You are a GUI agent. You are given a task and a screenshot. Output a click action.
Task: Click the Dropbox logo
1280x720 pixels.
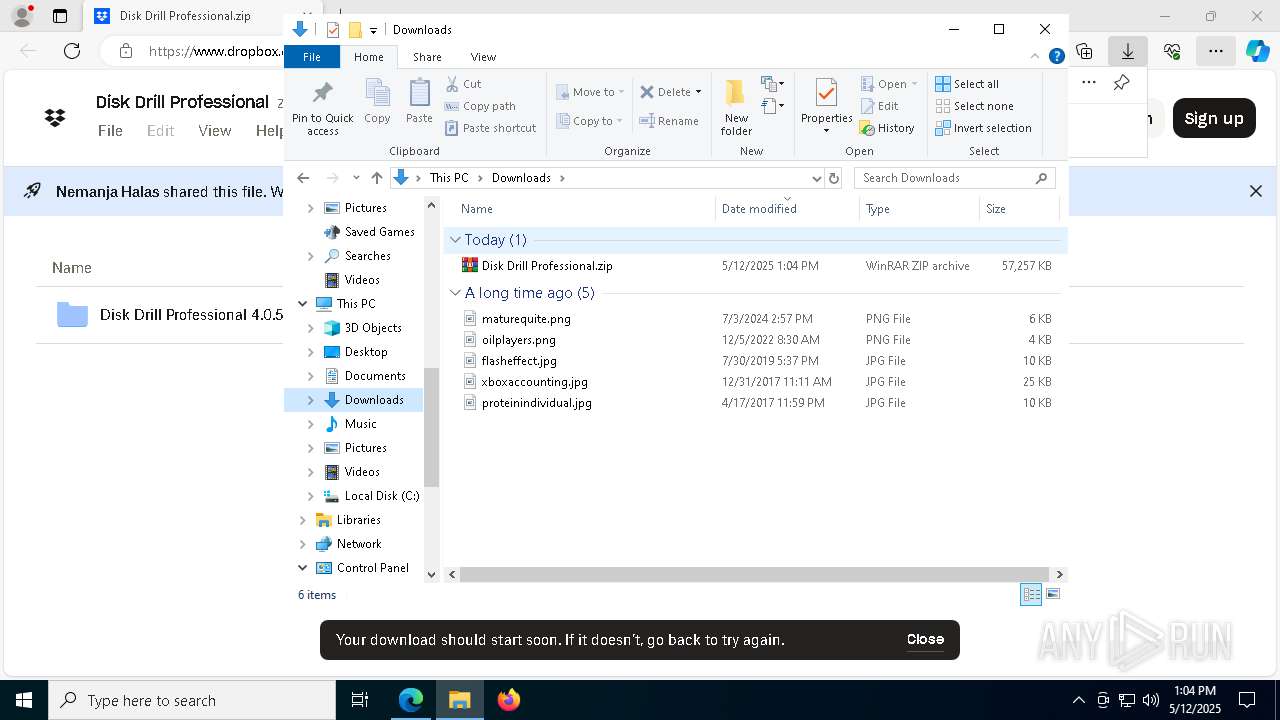55,118
